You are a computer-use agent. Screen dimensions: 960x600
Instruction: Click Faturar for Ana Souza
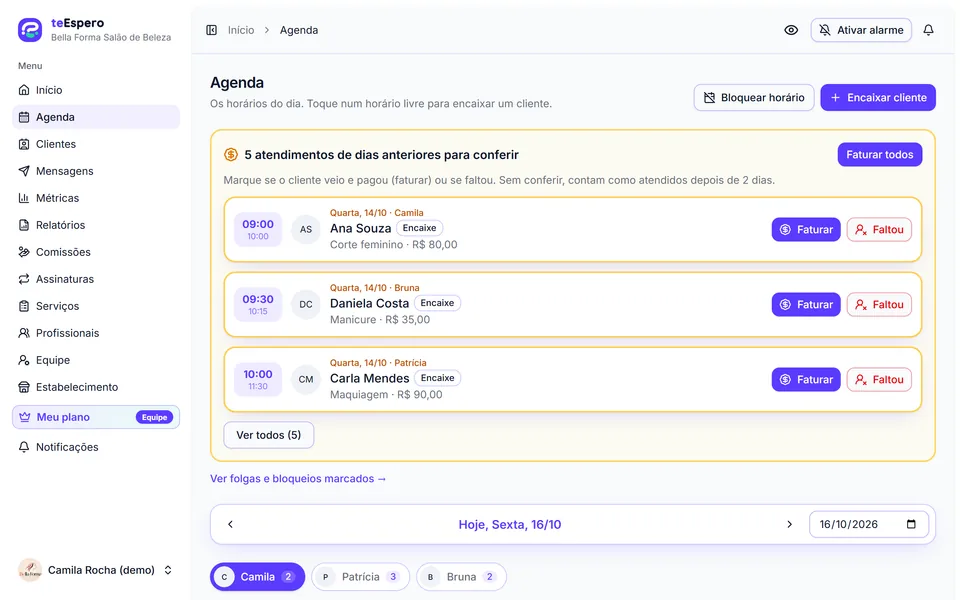click(806, 230)
